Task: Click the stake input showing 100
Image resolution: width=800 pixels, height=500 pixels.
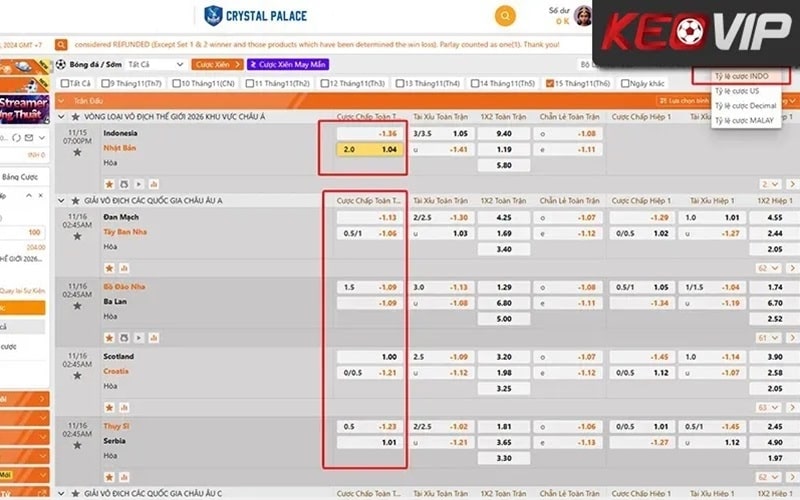Action: (x=23, y=232)
